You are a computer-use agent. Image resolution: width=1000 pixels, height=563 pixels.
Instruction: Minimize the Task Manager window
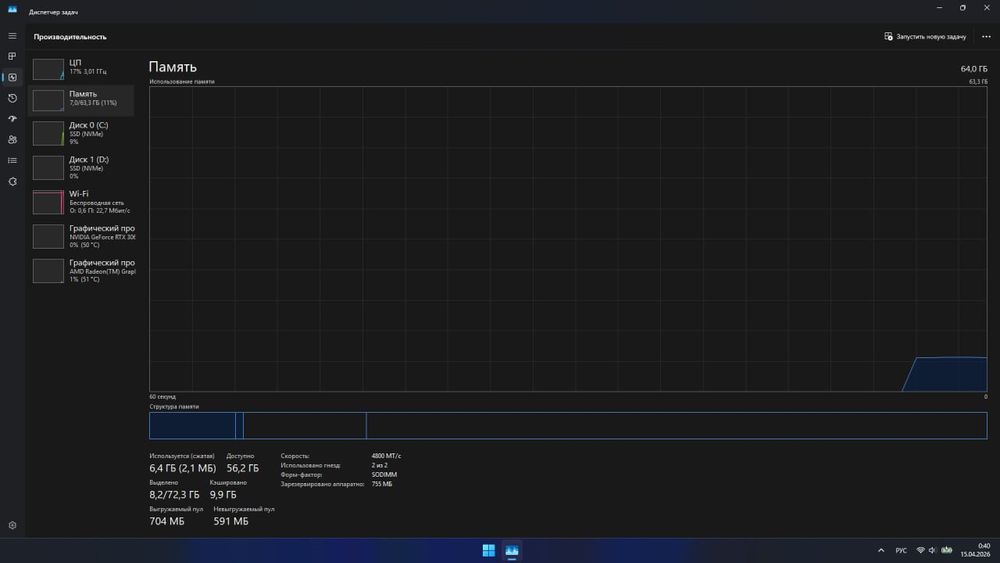click(939, 8)
